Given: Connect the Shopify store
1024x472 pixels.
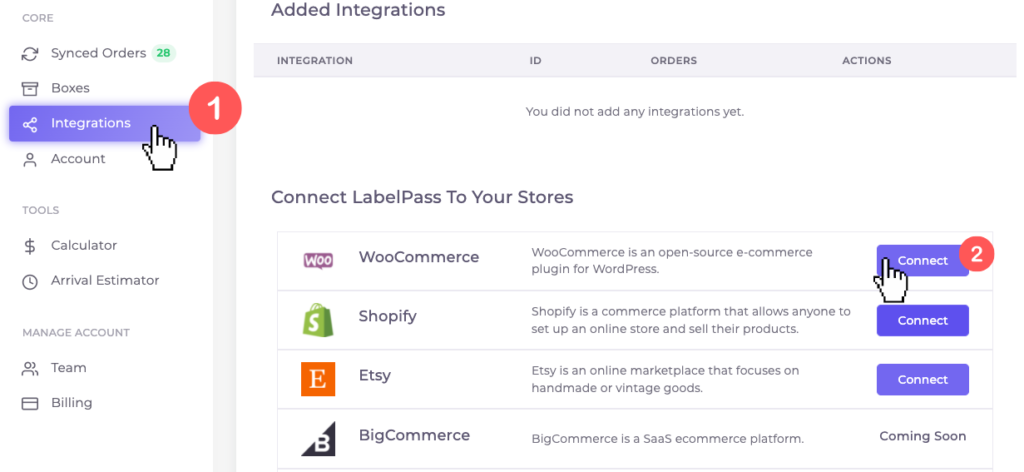Looking at the screenshot, I should coord(922,321).
